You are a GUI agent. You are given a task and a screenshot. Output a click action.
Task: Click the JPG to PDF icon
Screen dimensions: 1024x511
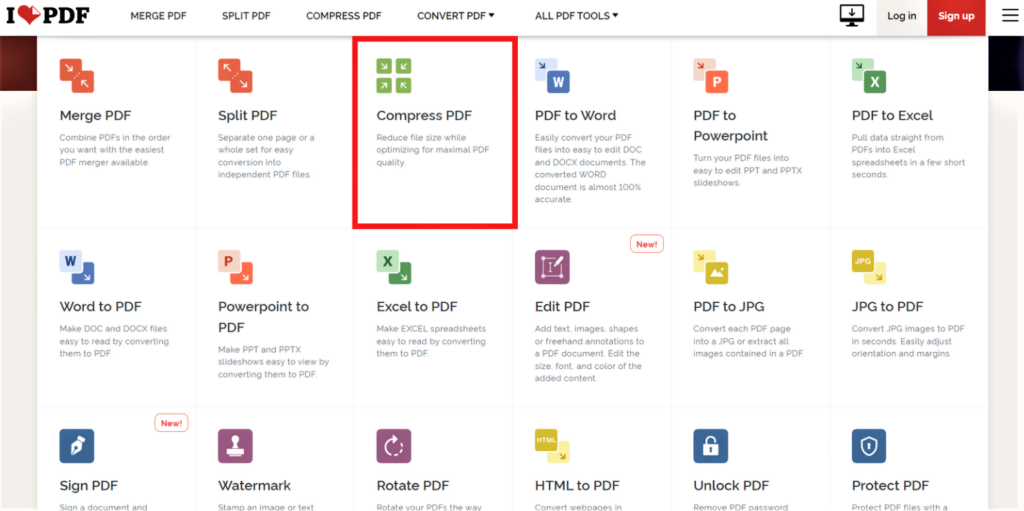tap(869, 267)
